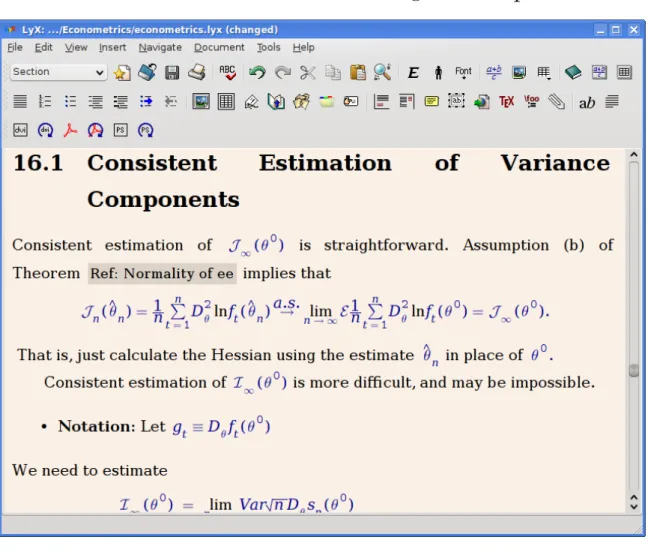
Task: Open the insert table dropdown in the top toolbar row
Action: pyautogui.click(x=544, y=73)
